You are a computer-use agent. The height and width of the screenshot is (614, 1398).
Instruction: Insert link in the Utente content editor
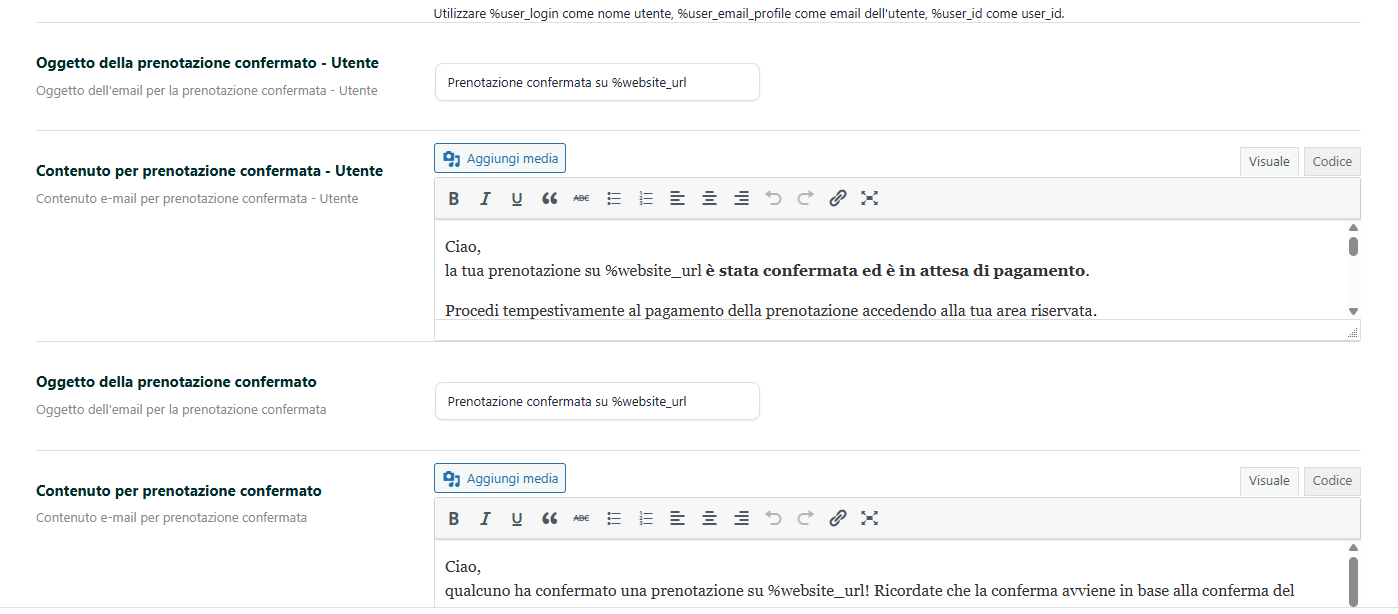838,198
